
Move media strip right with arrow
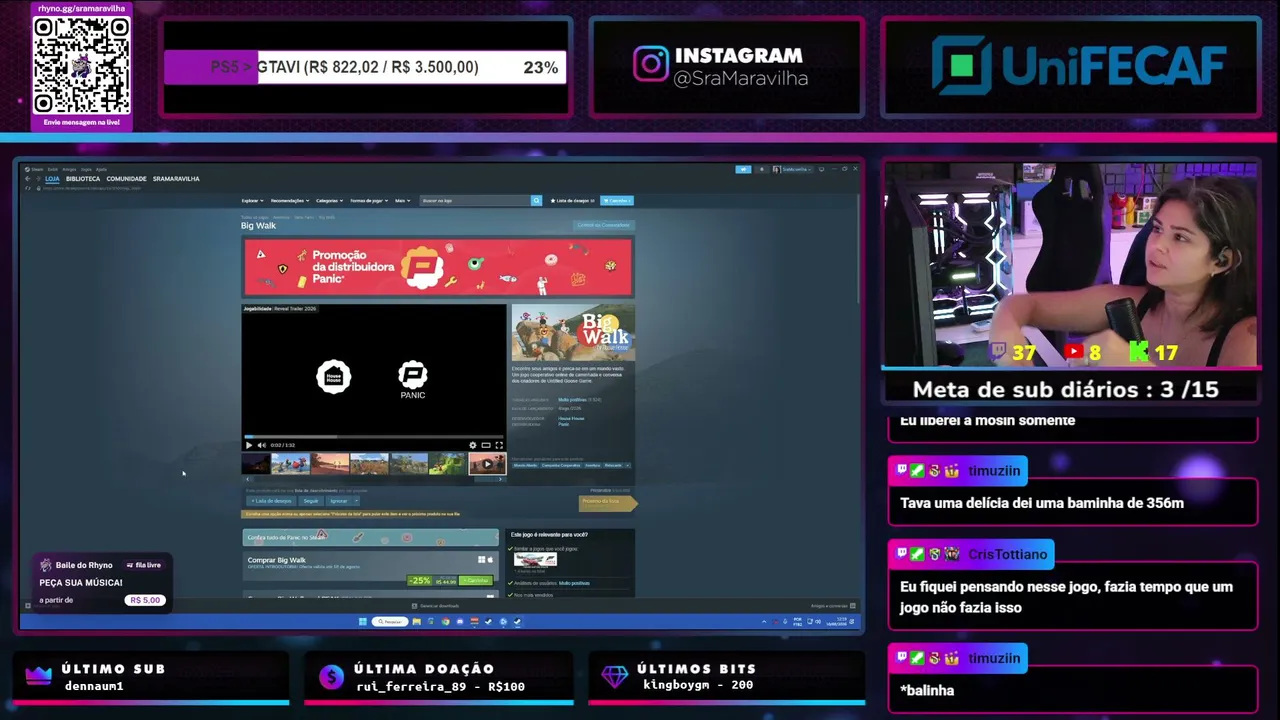tap(501, 479)
